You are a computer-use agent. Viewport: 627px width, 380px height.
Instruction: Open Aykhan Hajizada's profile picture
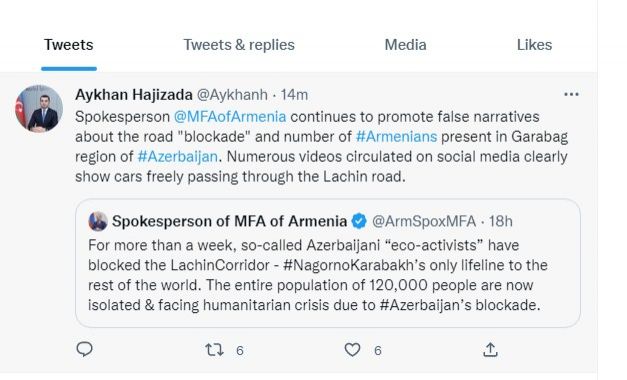tap(39, 108)
